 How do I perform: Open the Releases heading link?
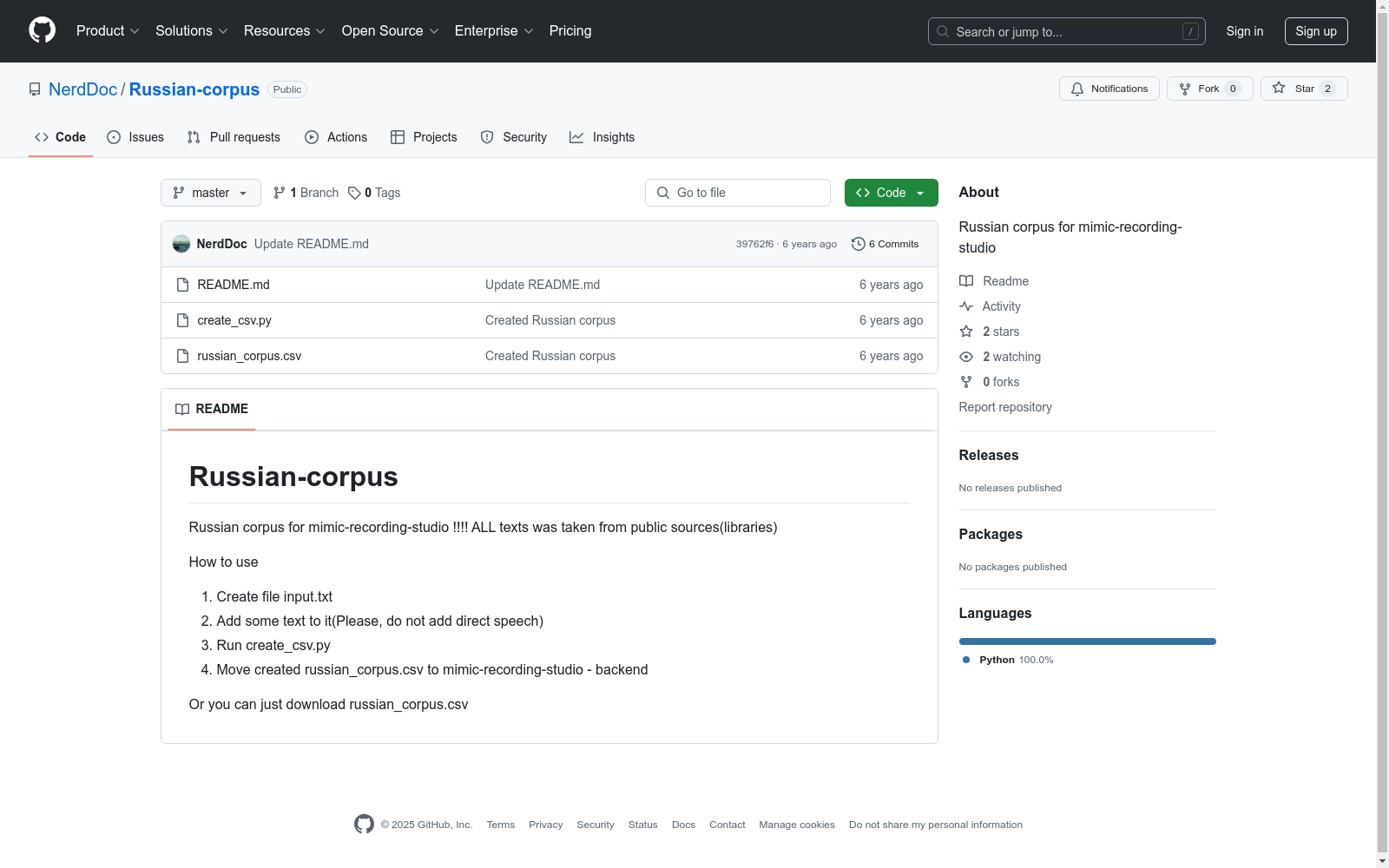989,455
